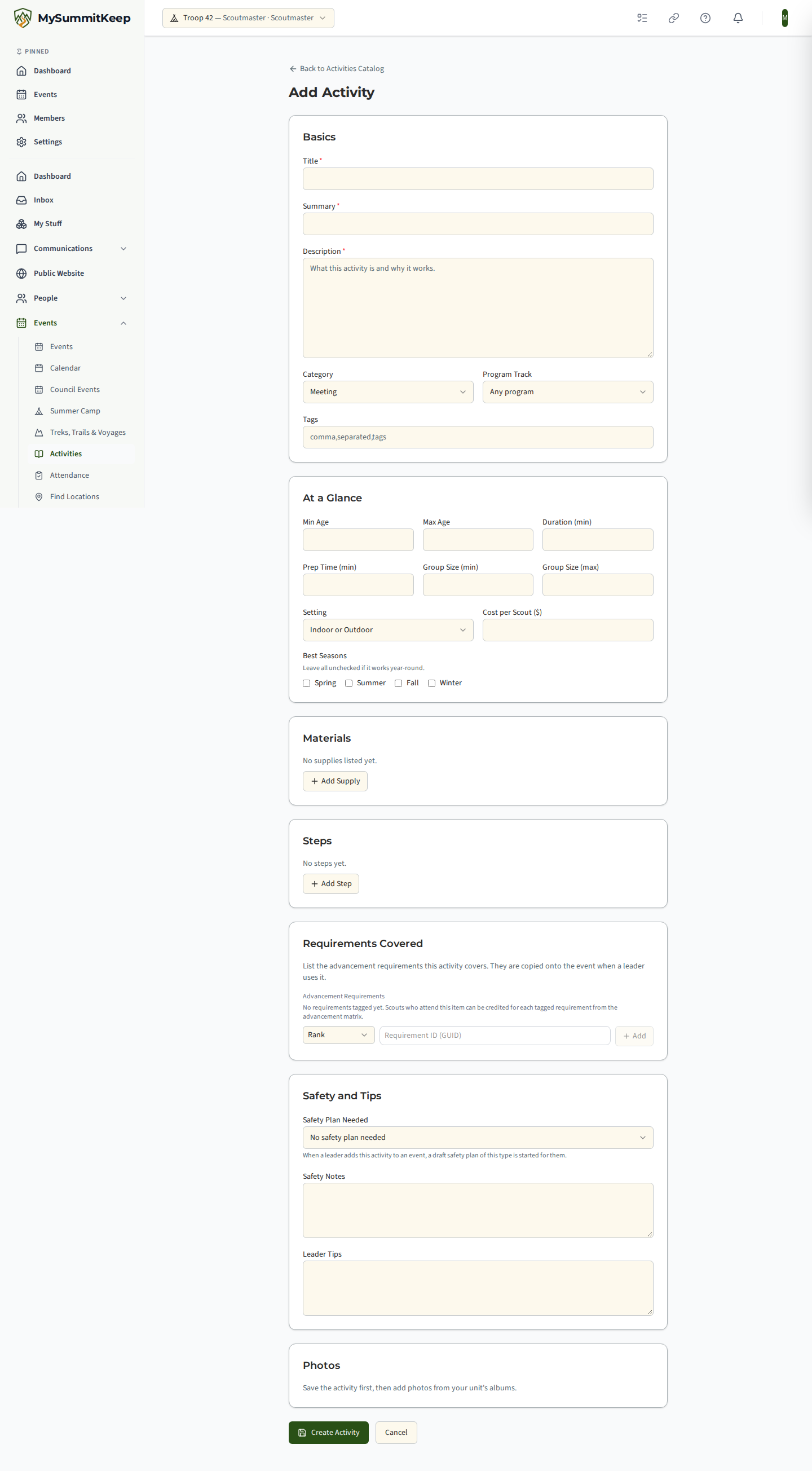Open Safety Plan Needed dropdown

pos(478,1138)
